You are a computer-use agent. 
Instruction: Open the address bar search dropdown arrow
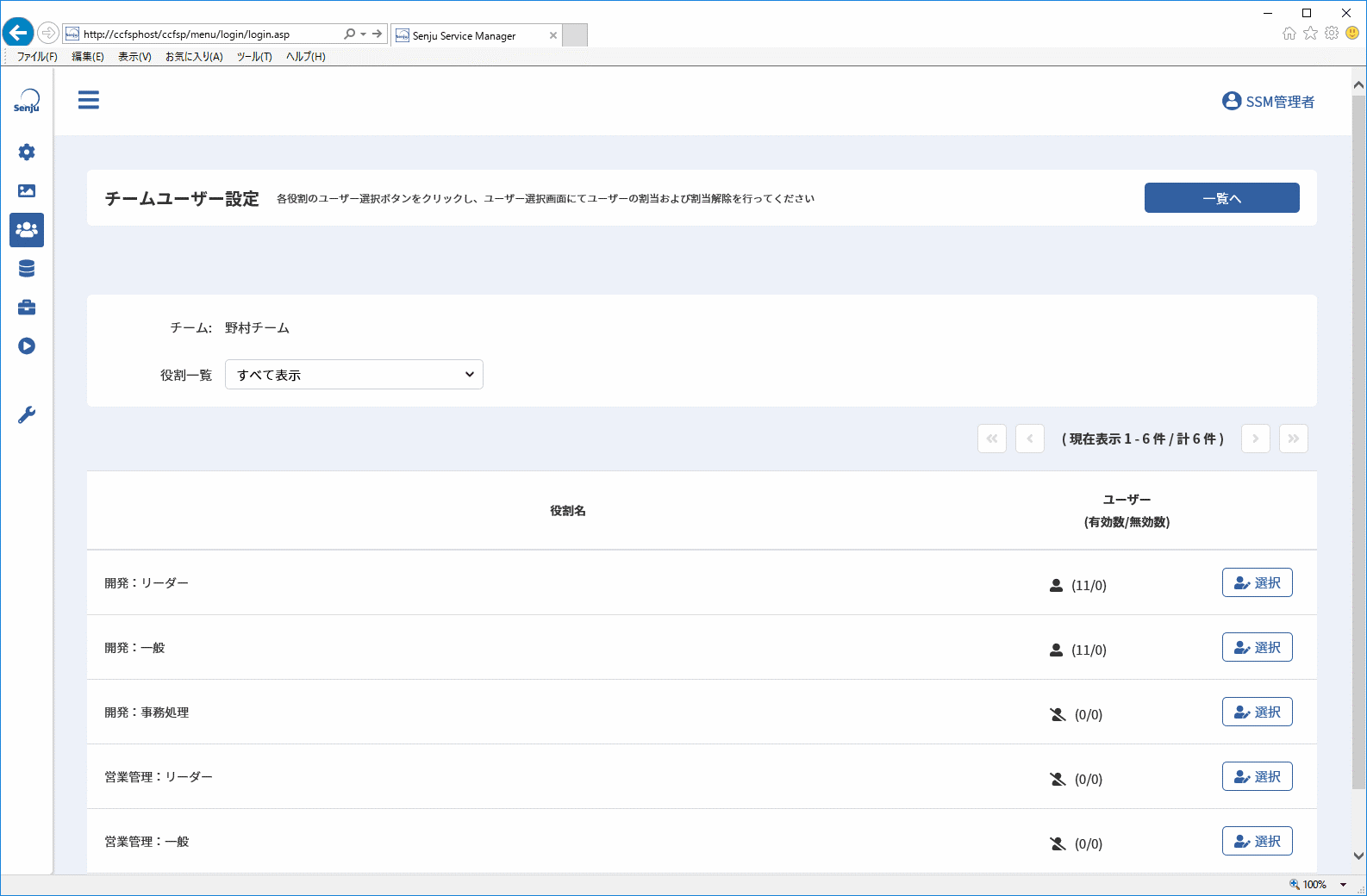364,34
